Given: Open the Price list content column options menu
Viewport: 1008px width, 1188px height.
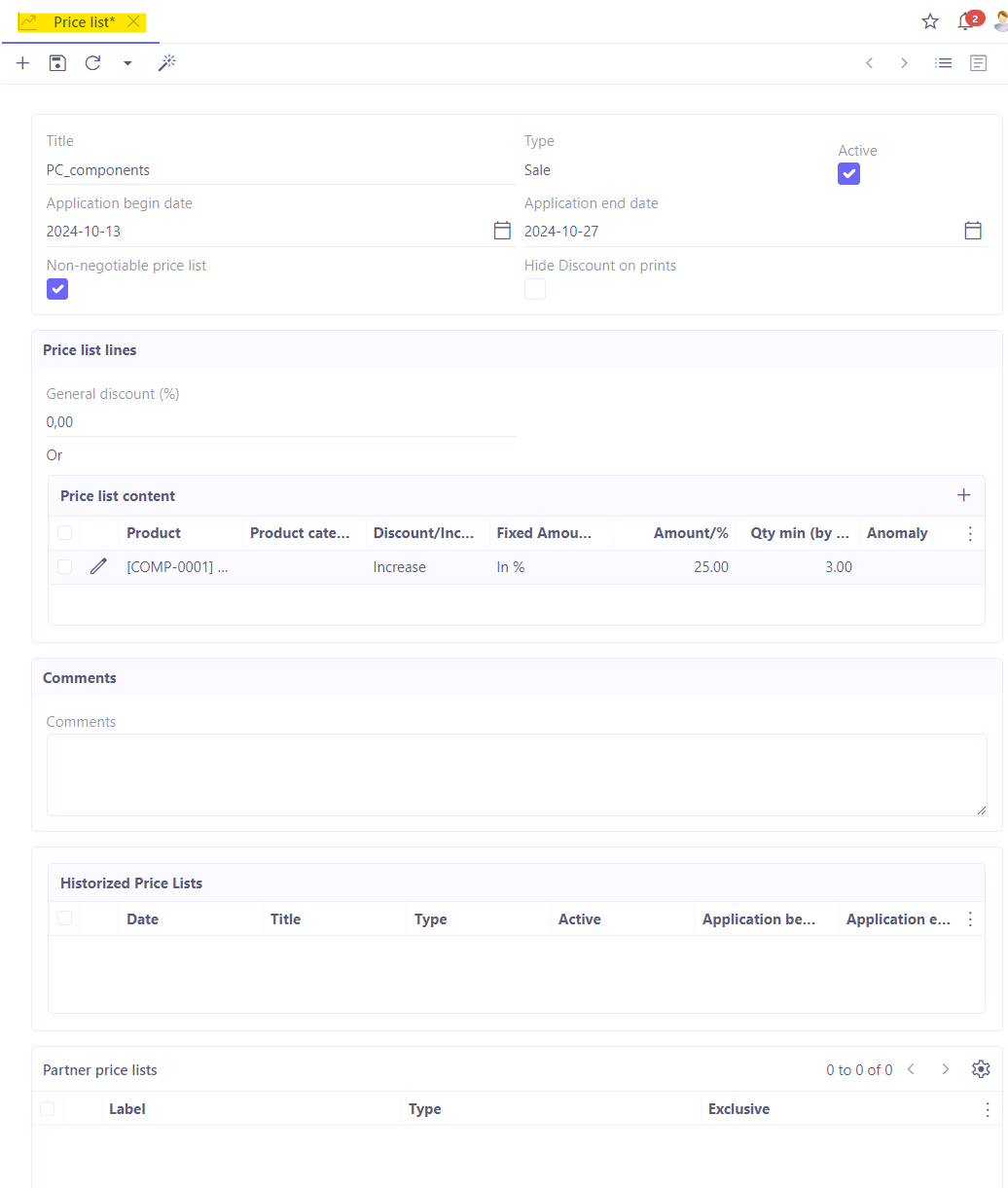Looking at the screenshot, I should (x=970, y=533).
